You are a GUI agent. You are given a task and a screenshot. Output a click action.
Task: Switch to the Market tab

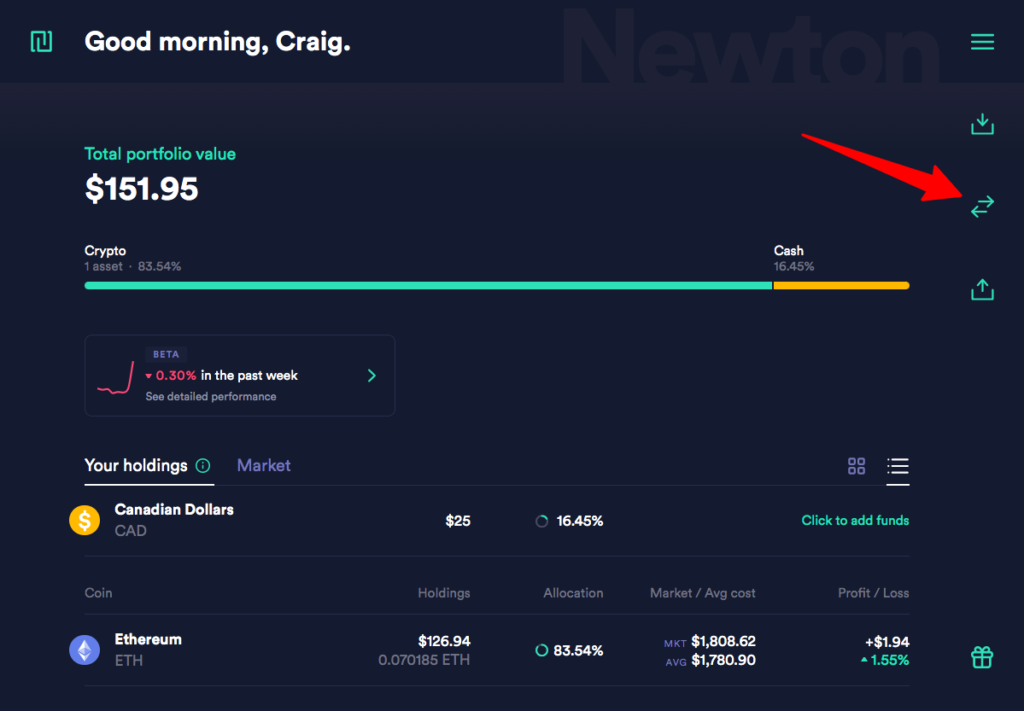point(263,466)
